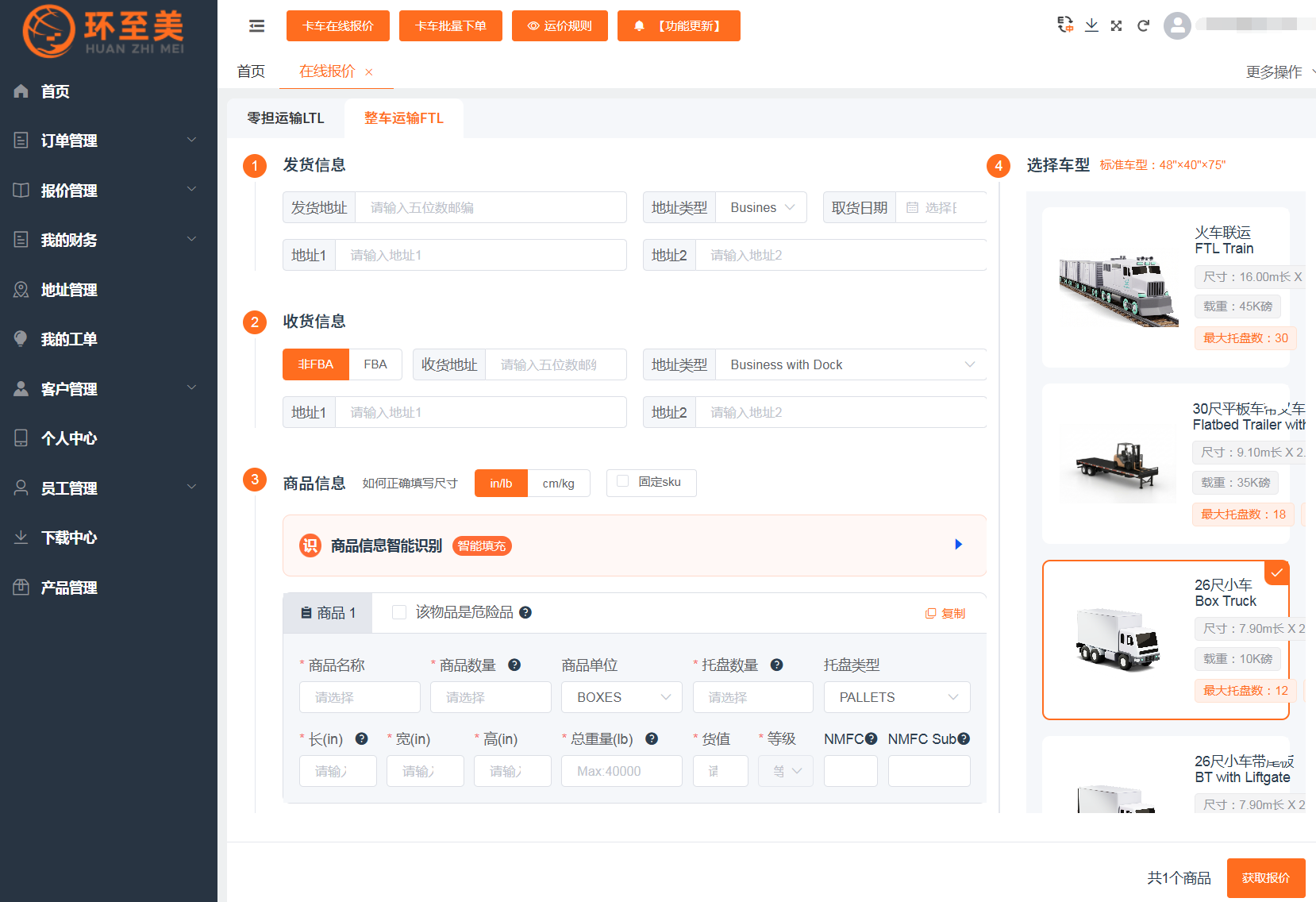Image resolution: width=1316 pixels, height=902 pixels.
Task: Click the 发货地址 zip code input
Action: tap(491, 207)
